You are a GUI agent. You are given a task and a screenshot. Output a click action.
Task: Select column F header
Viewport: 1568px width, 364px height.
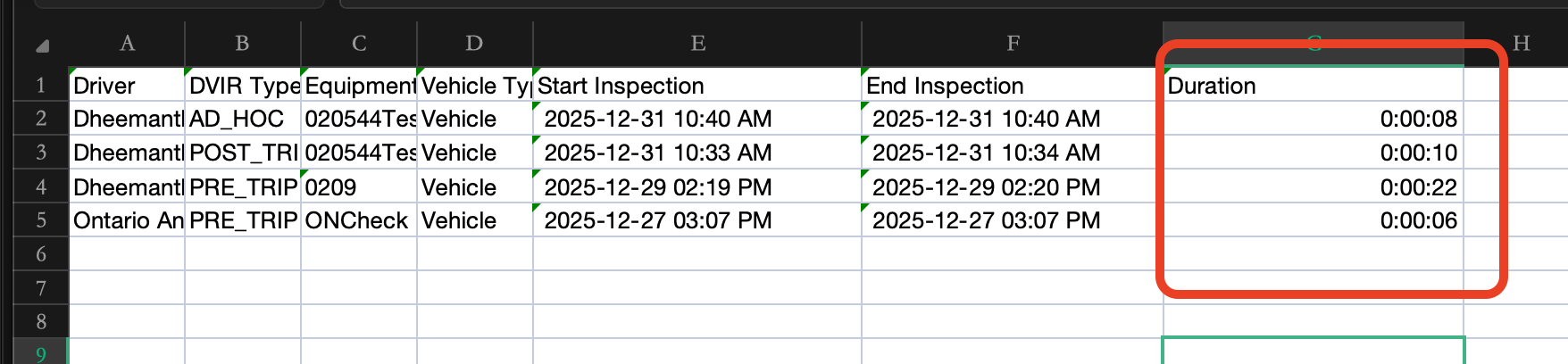point(1012,44)
